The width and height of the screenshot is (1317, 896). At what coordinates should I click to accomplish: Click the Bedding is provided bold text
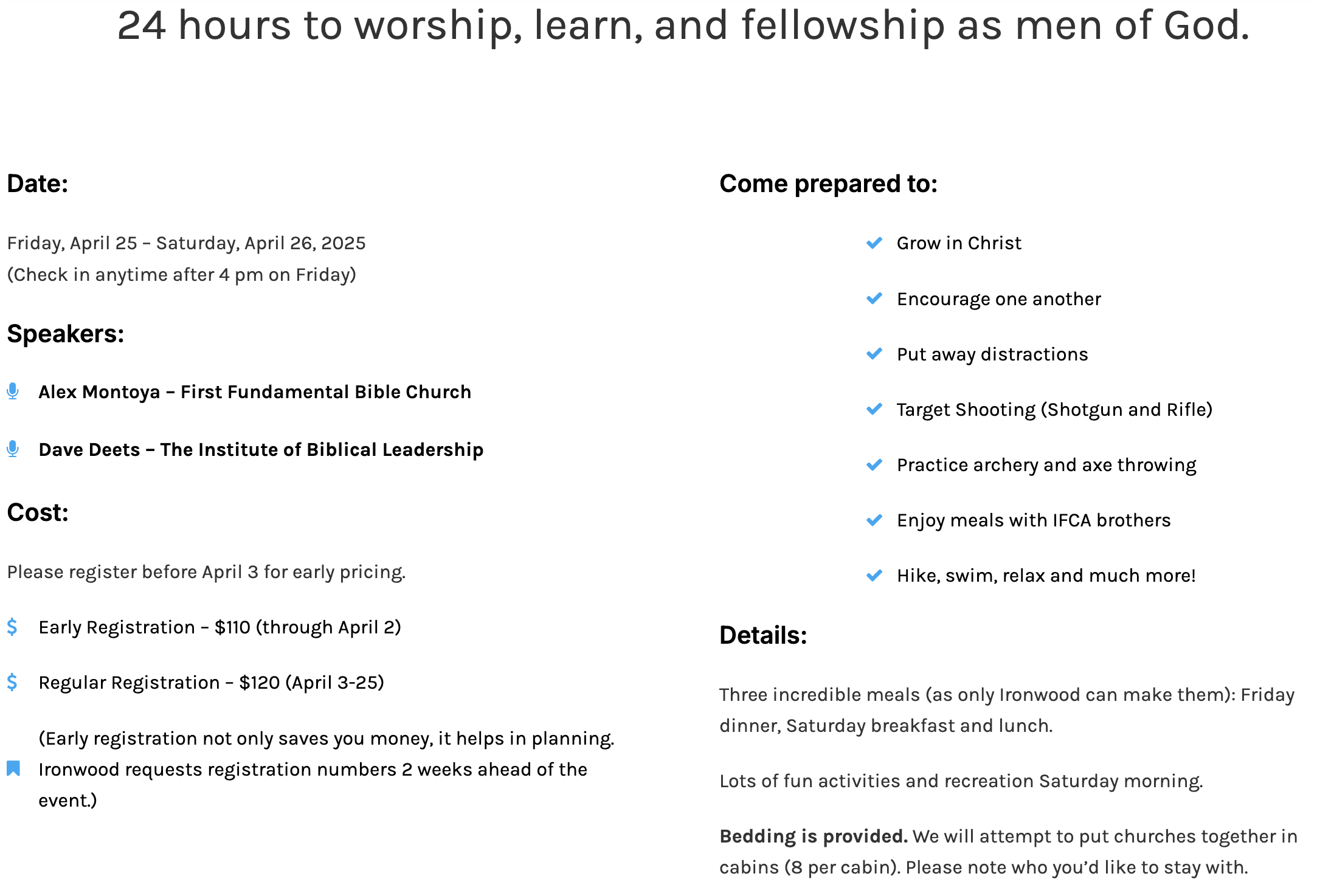tap(814, 836)
